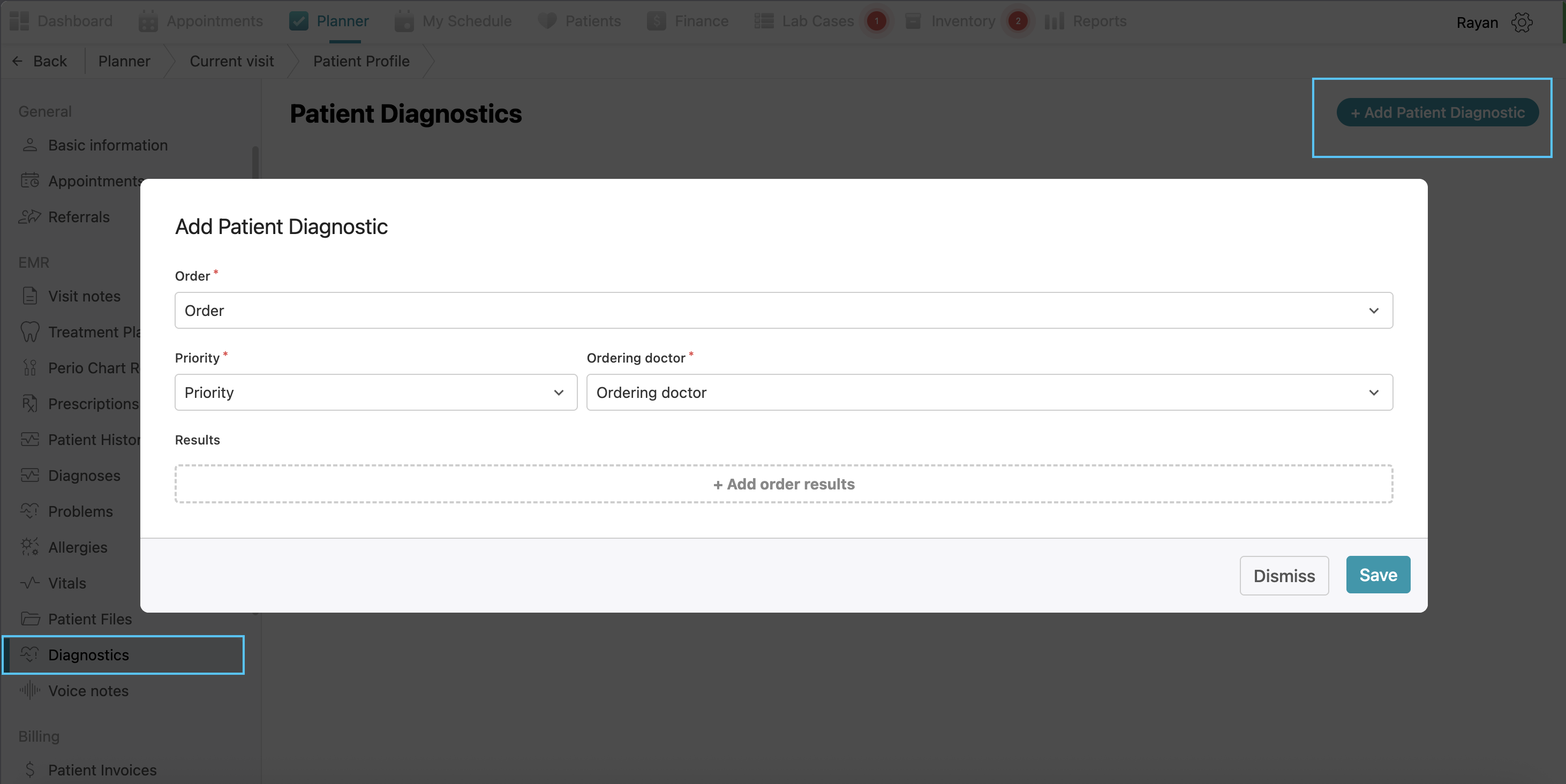Go to Current visit breadcrumb
The width and height of the screenshot is (1566, 784).
[x=231, y=62]
